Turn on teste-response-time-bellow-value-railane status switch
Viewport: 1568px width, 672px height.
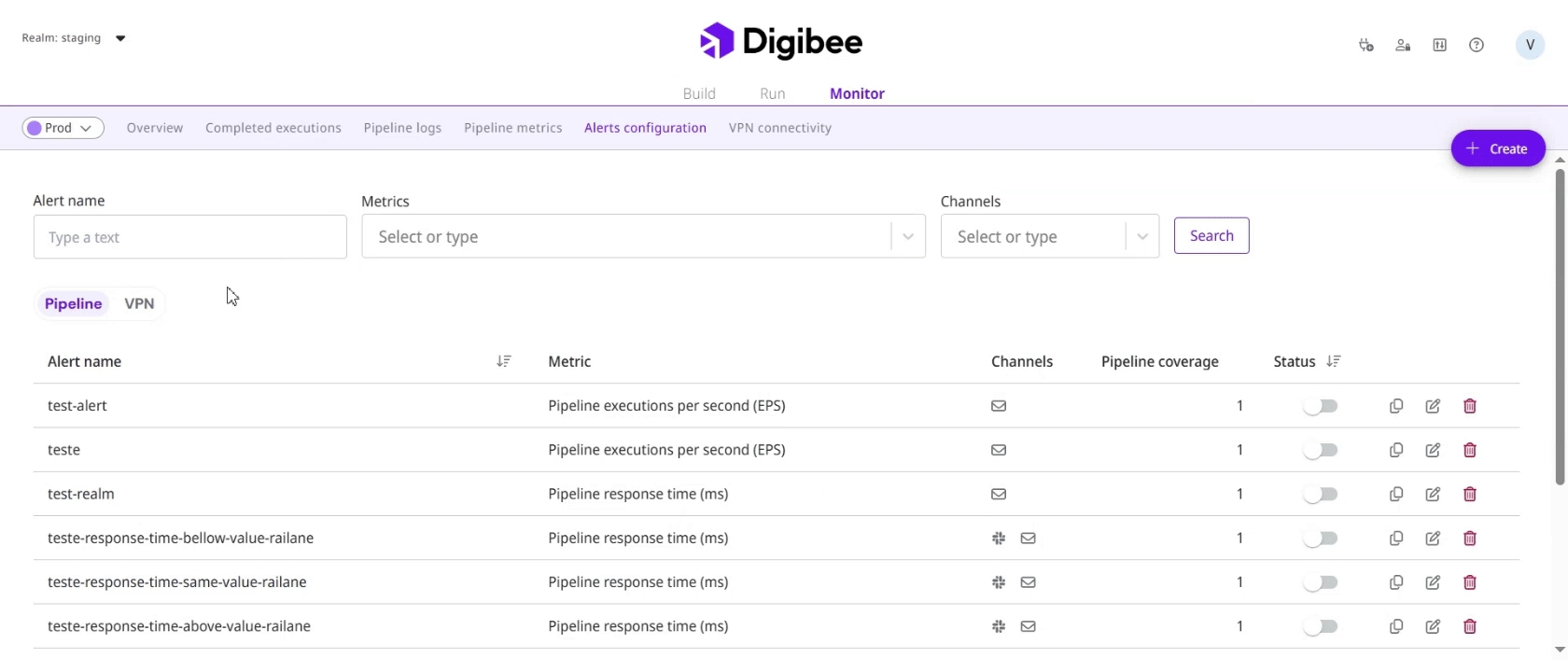[x=1321, y=539]
